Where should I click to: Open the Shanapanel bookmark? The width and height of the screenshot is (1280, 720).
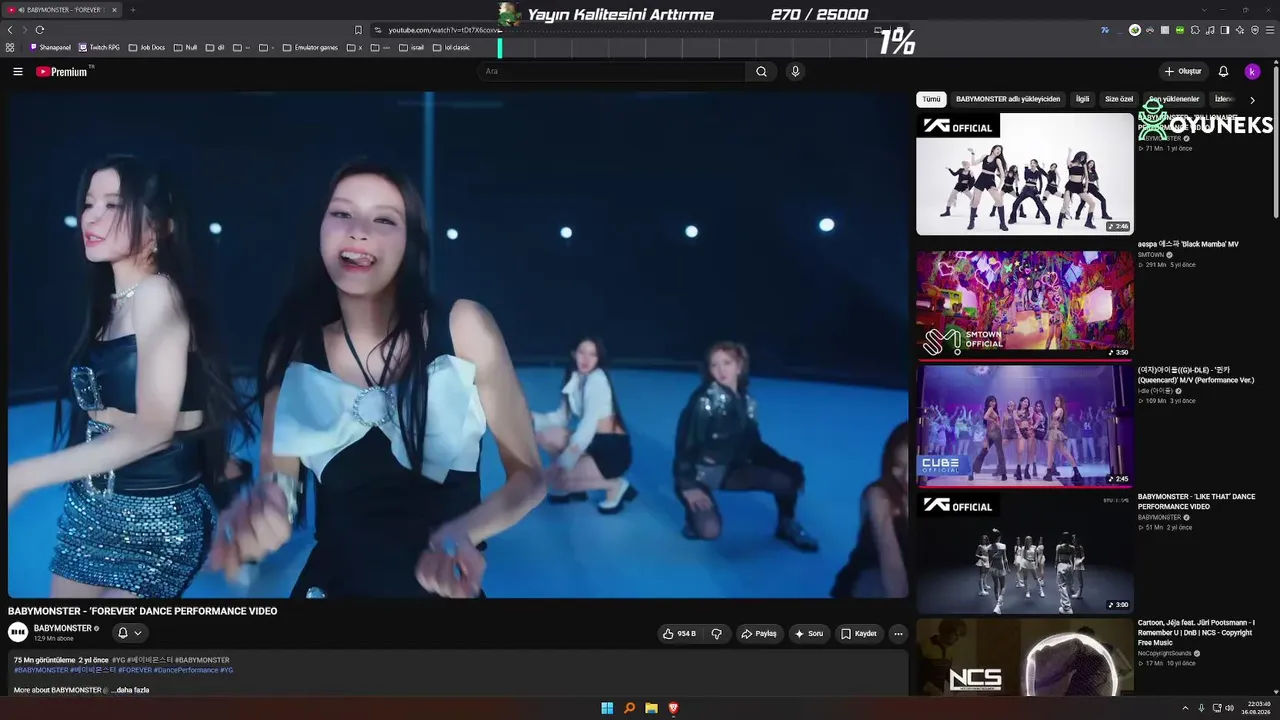(51, 47)
